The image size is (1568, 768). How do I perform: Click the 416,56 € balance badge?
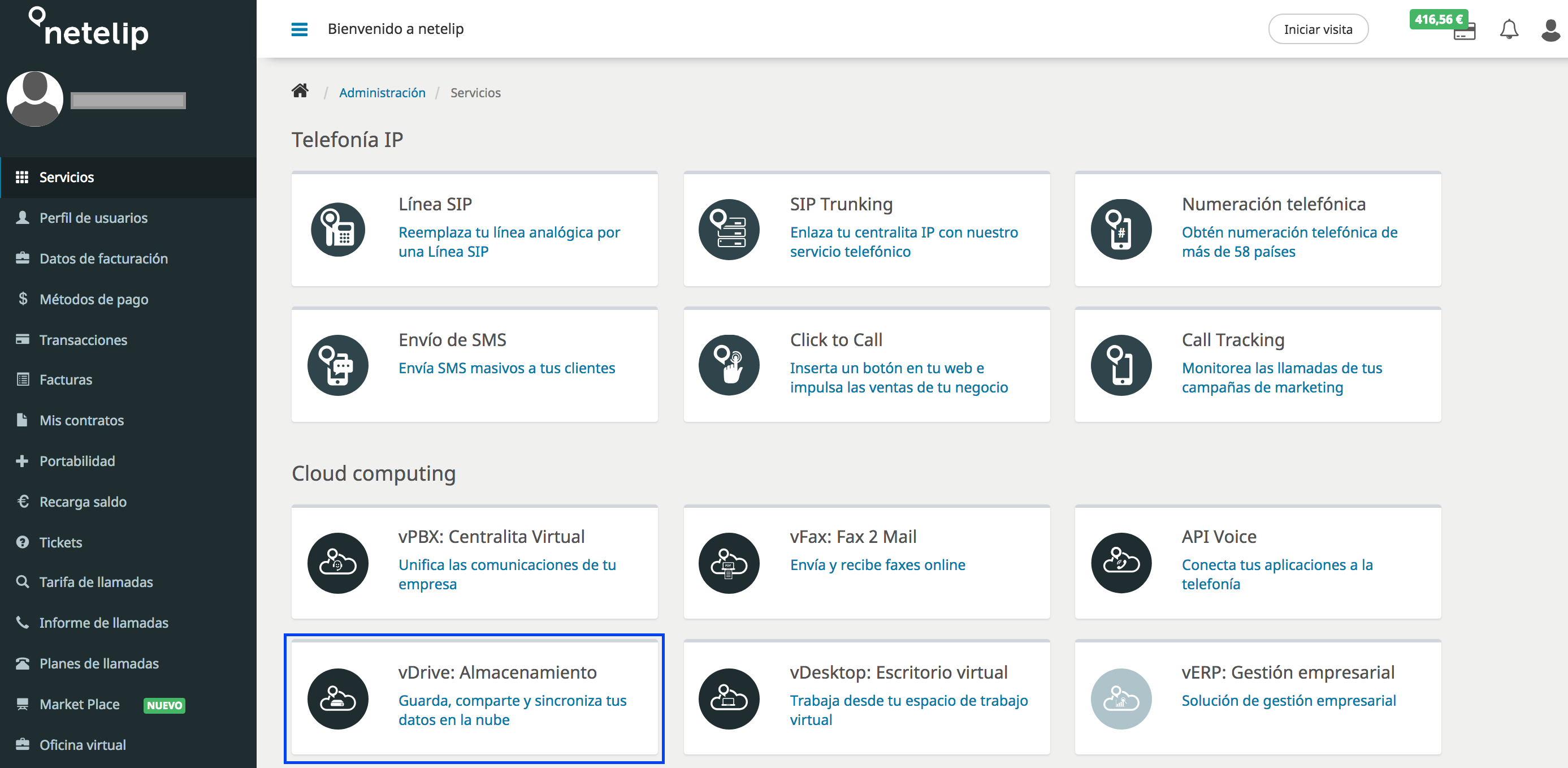pyautogui.click(x=1439, y=19)
